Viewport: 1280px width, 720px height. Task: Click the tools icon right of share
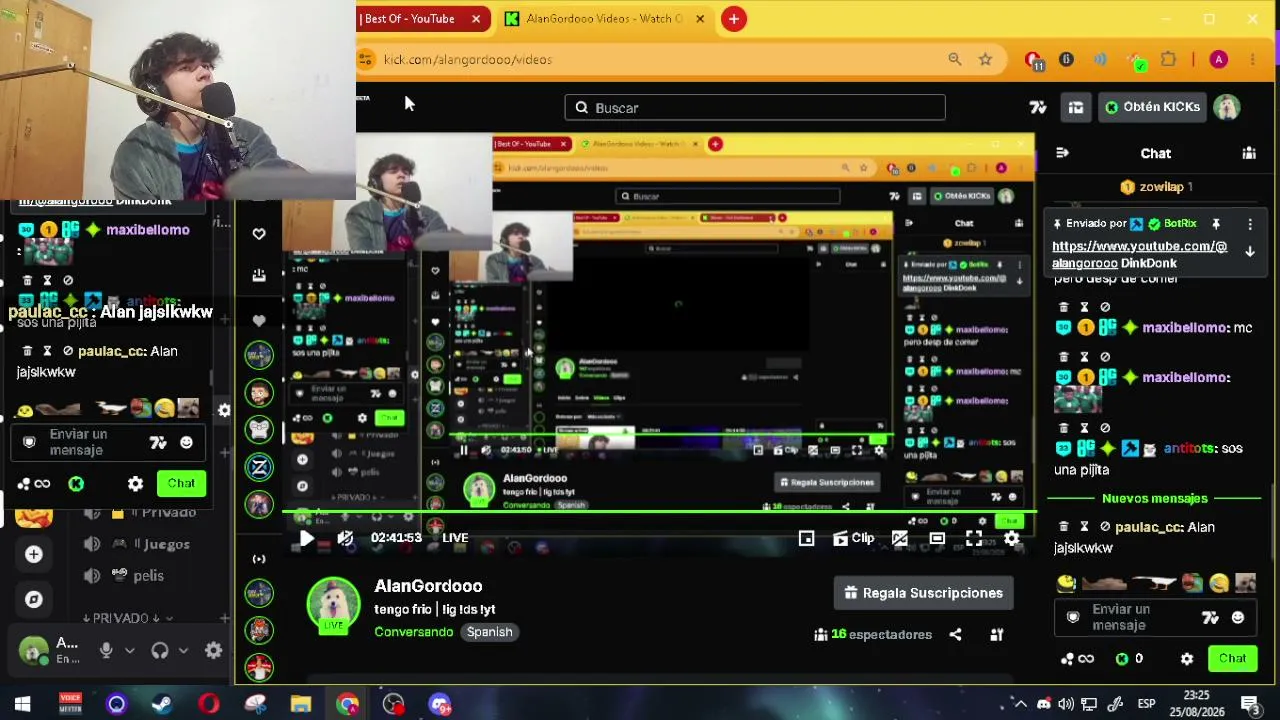[996, 634]
